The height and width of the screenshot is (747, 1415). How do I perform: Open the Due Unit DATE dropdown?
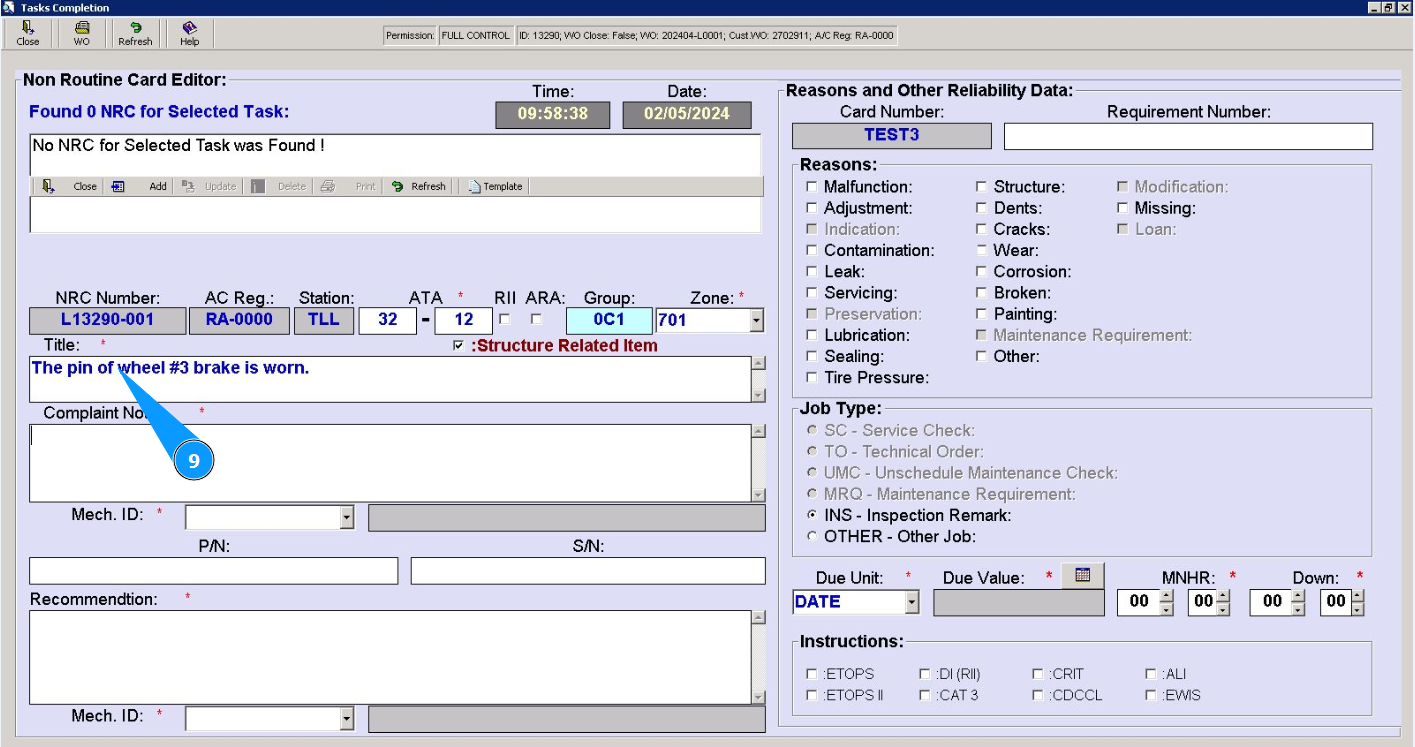point(911,602)
